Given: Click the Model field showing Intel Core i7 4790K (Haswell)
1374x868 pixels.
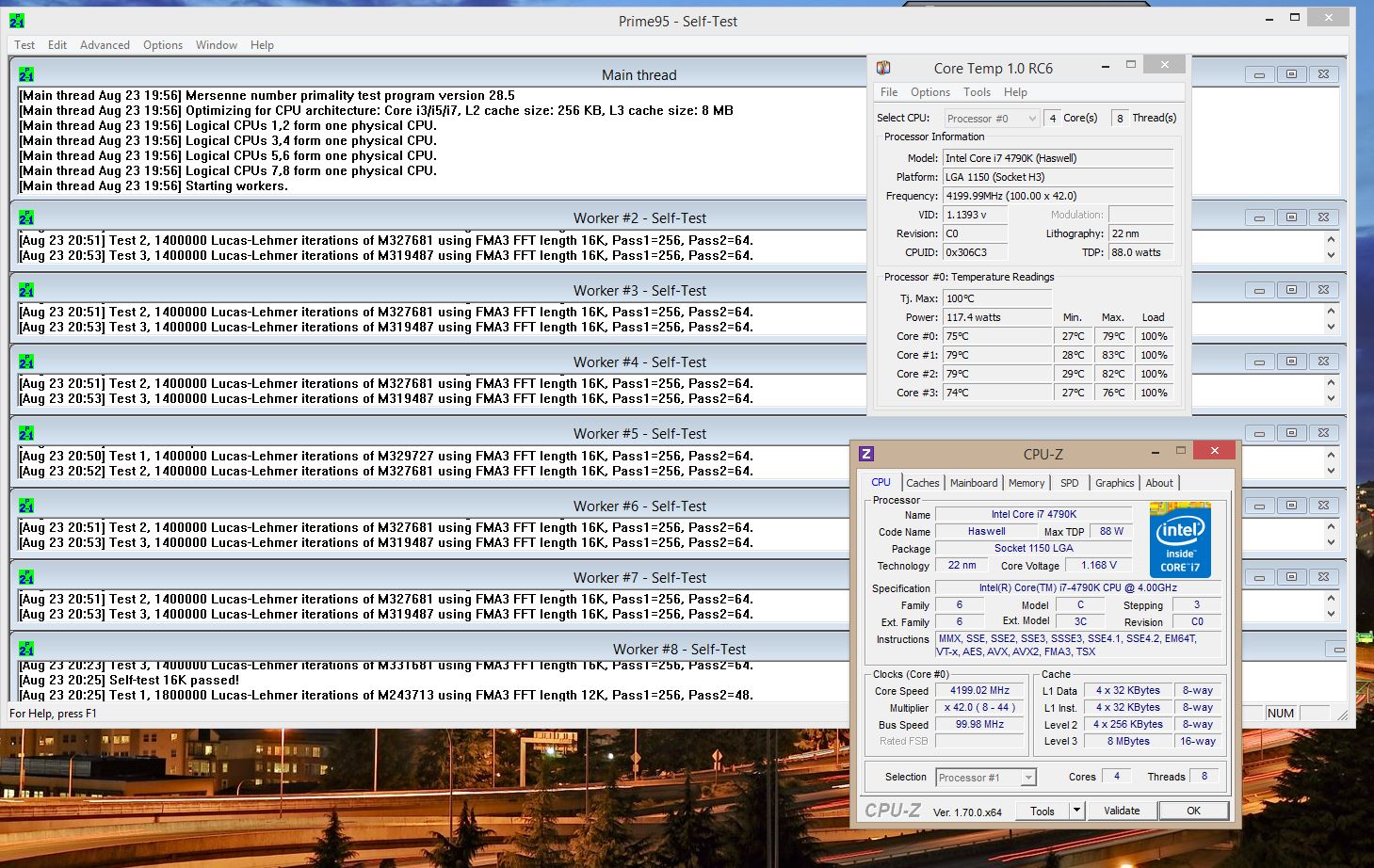Looking at the screenshot, I should pos(1059,158).
